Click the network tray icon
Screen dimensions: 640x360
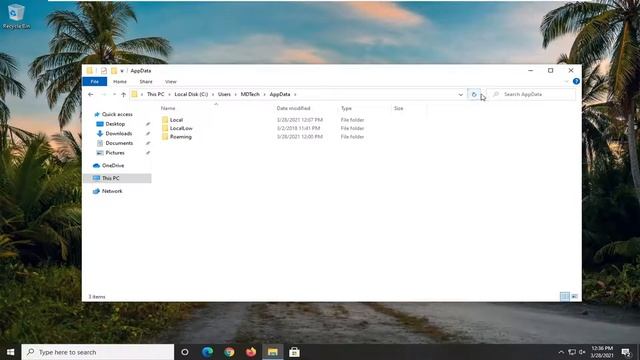[572, 352]
